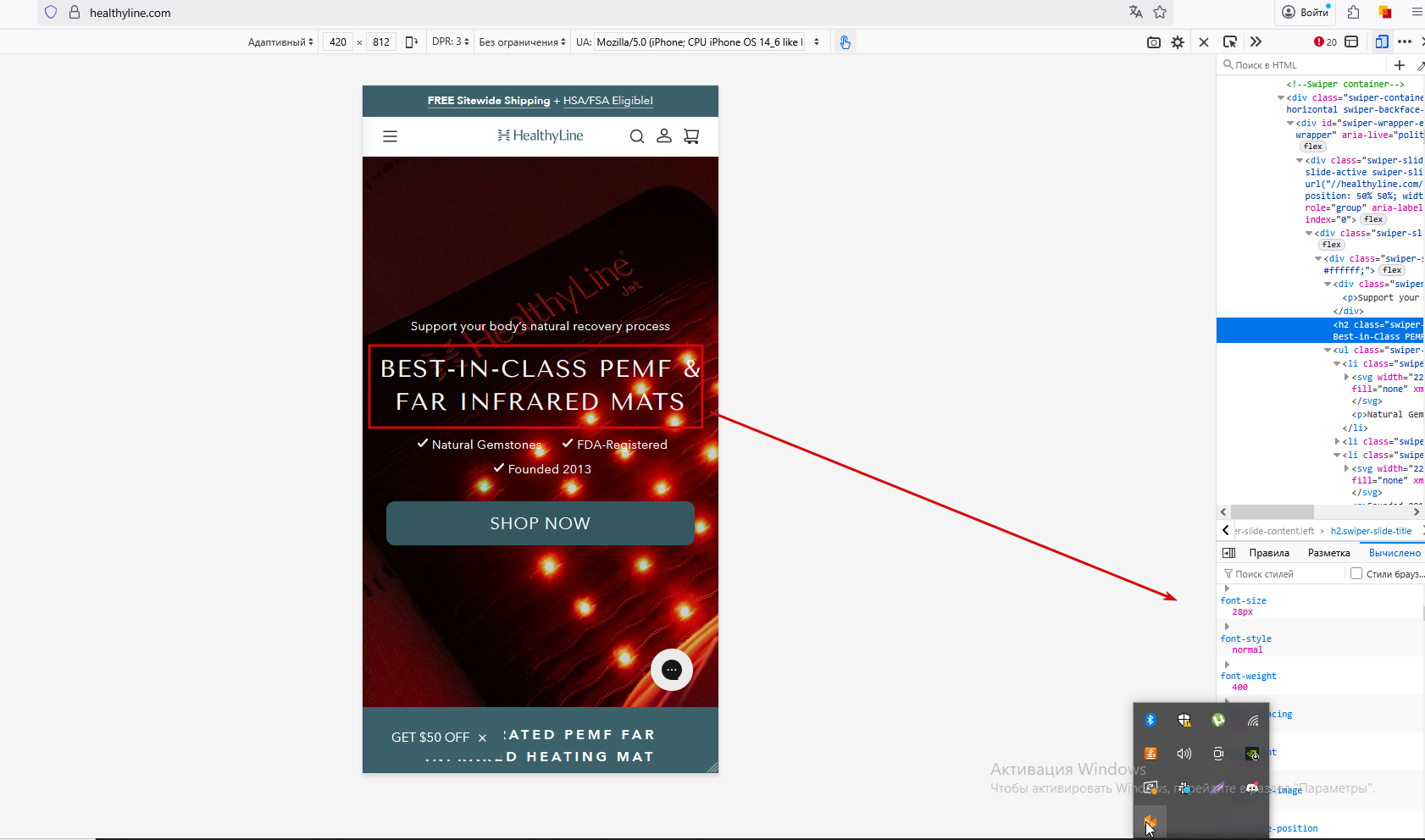
Task: Rotate the viewport orientation
Action: point(412,41)
